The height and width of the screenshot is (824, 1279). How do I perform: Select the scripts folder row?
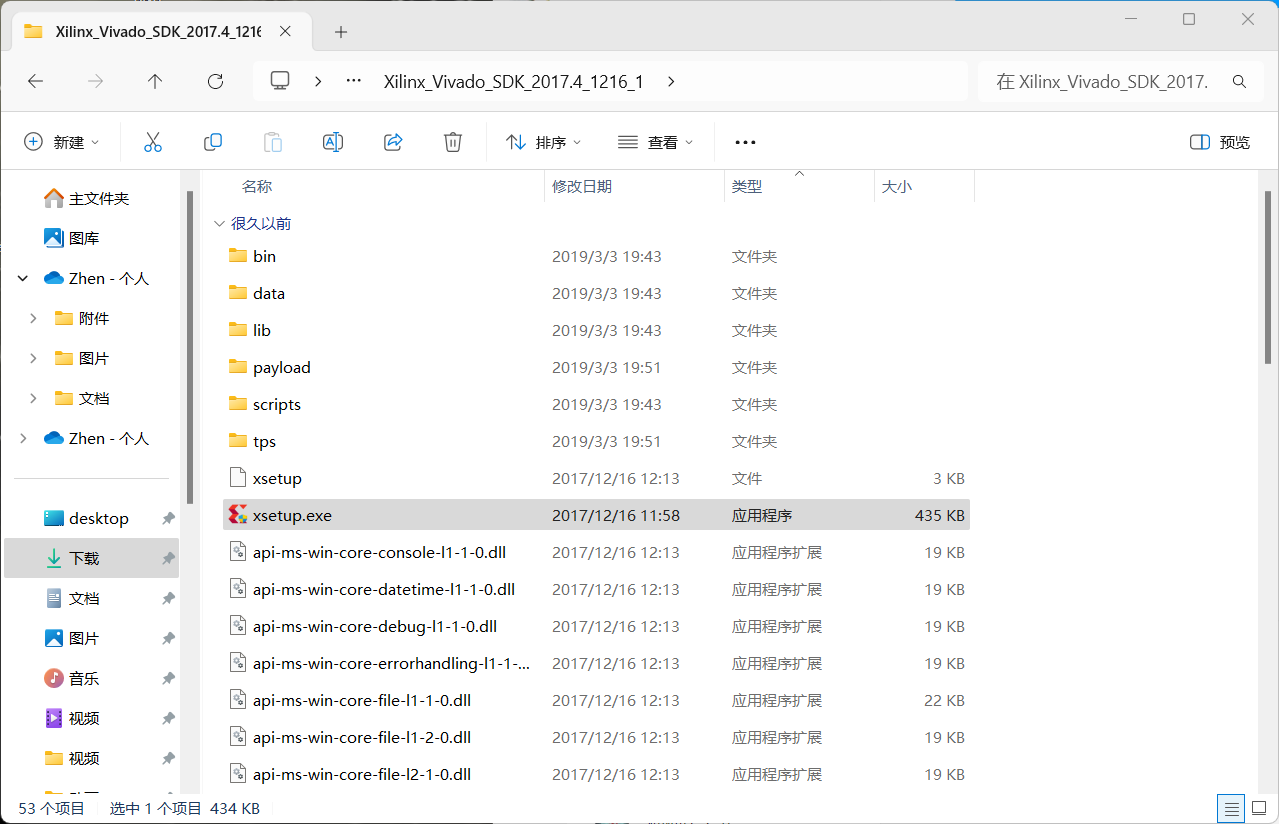coord(596,404)
